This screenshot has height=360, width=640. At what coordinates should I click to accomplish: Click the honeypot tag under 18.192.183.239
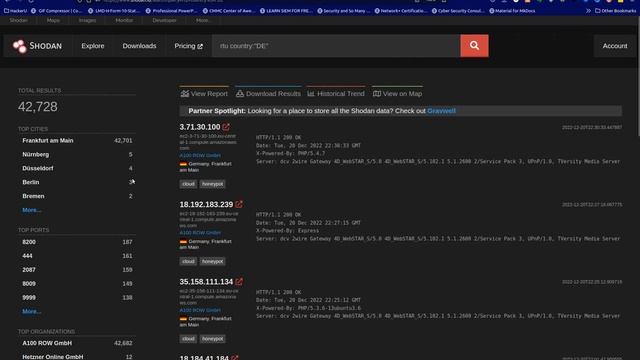(212, 261)
